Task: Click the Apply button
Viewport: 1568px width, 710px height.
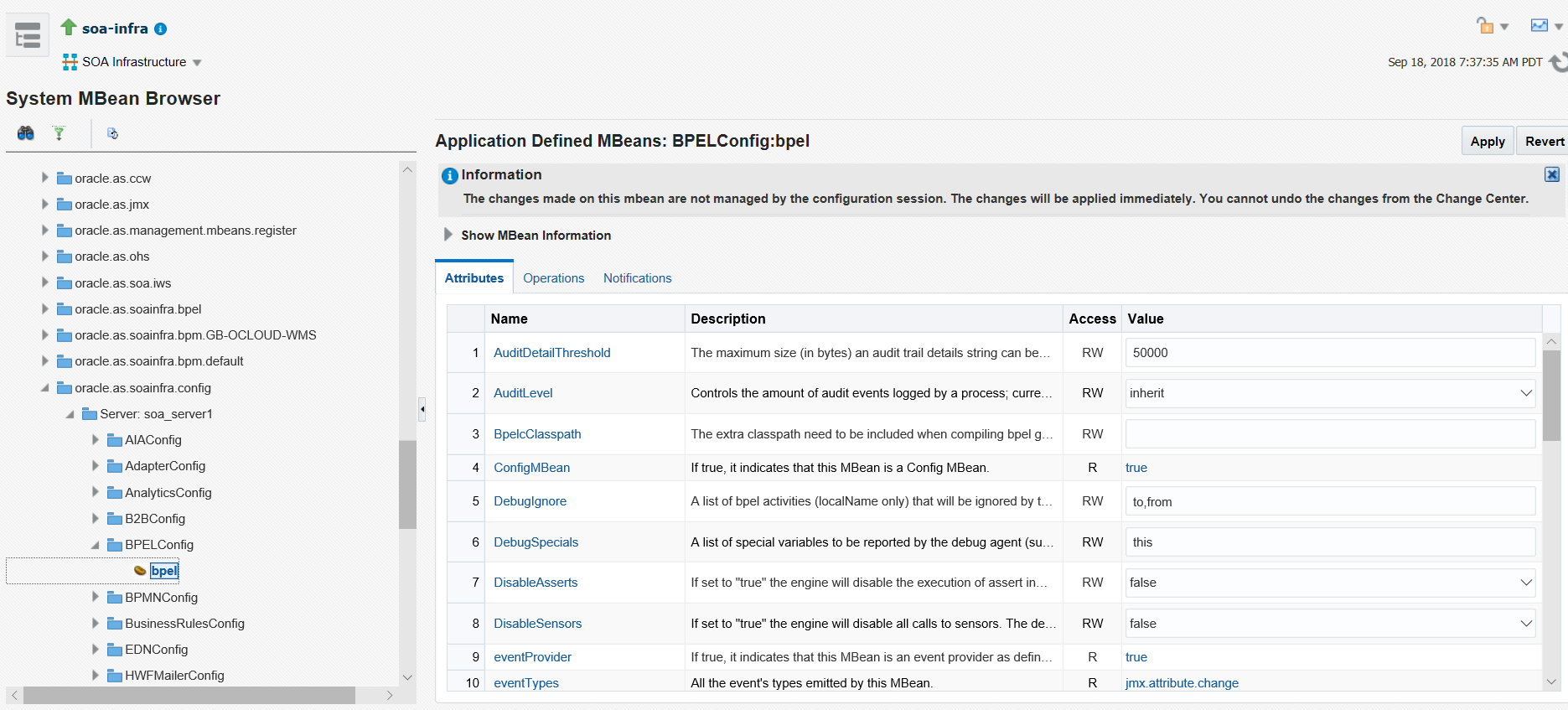Action: [x=1488, y=141]
